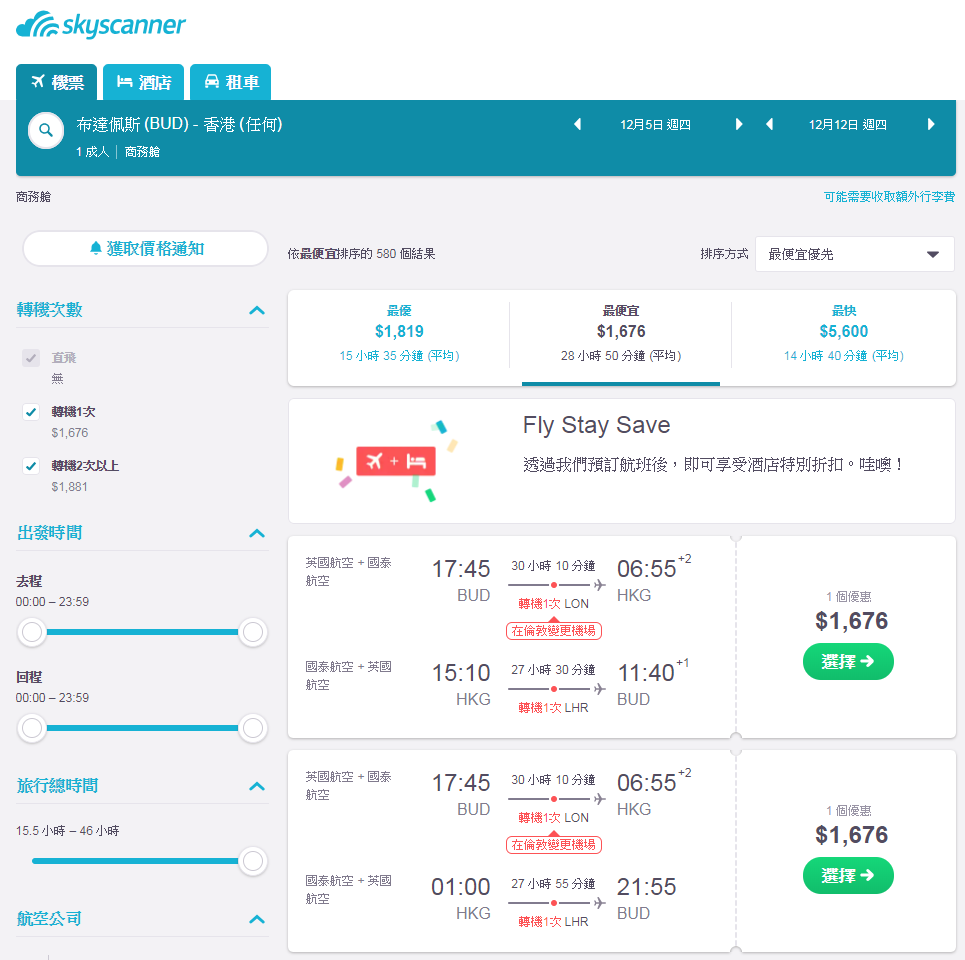
Task: Click the 12月5日 週四 departure date
Action: pos(655,125)
